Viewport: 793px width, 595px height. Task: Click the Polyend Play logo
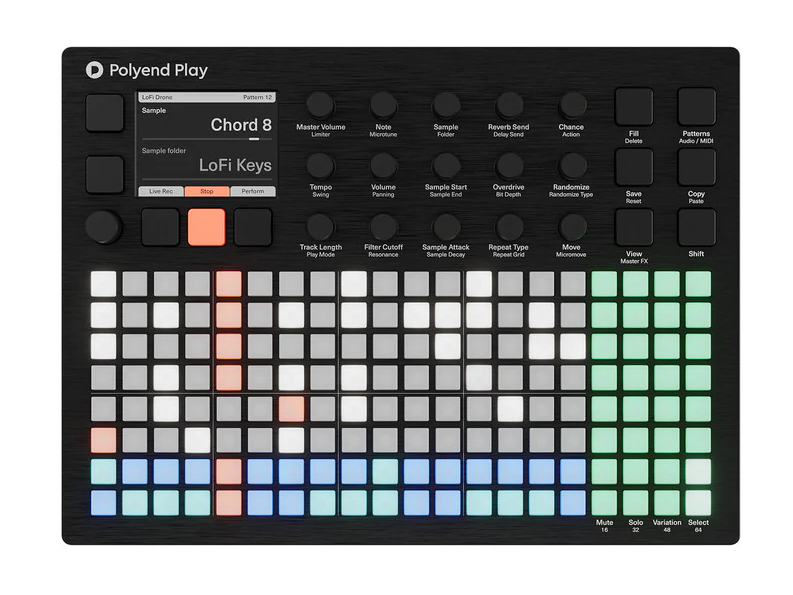point(147,70)
